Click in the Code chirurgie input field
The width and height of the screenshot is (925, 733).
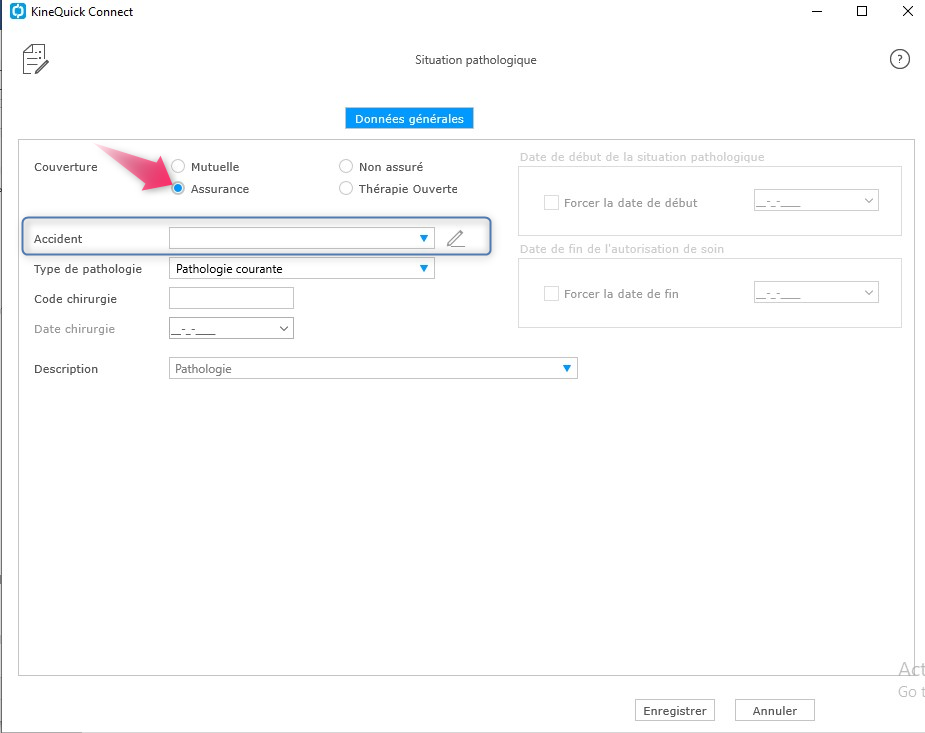[x=231, y=298]
